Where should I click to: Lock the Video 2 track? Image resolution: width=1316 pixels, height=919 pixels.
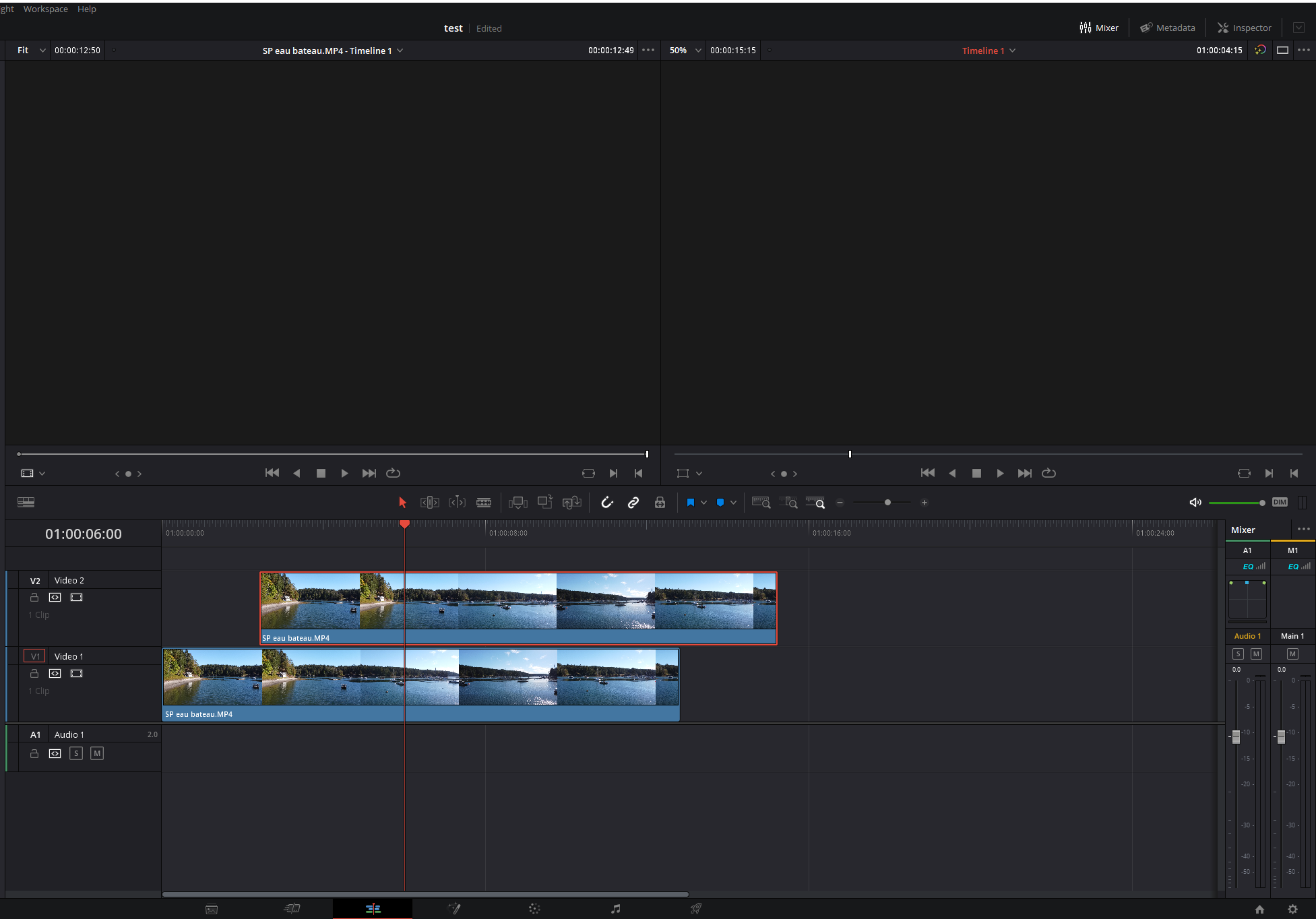click(34, 597)
